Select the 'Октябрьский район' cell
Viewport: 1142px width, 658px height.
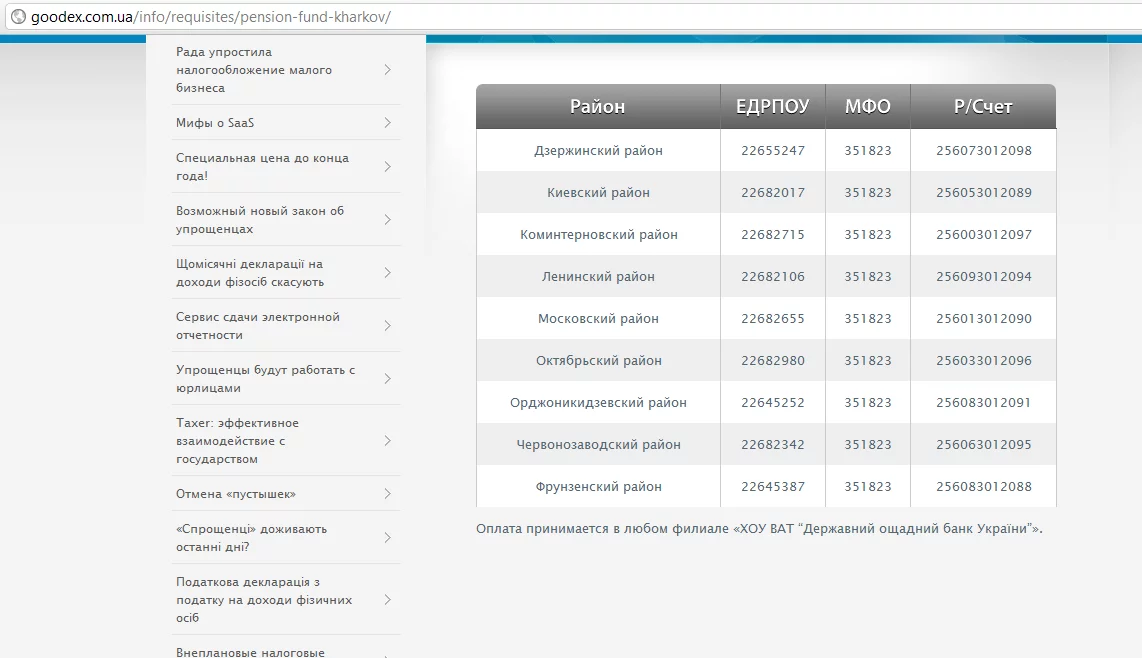(599, 361)
